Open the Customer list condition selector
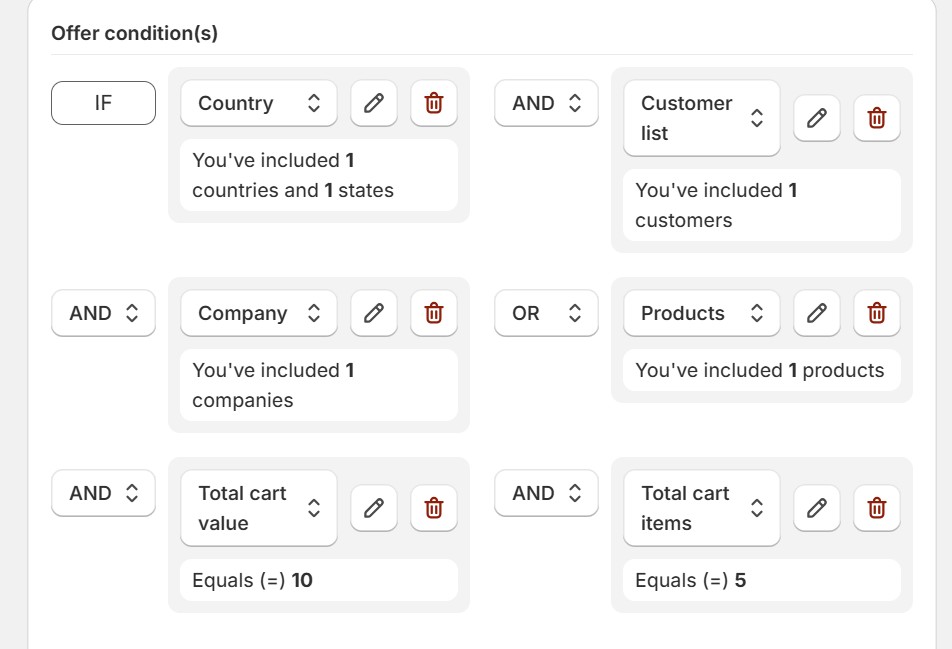 (701, 118)
